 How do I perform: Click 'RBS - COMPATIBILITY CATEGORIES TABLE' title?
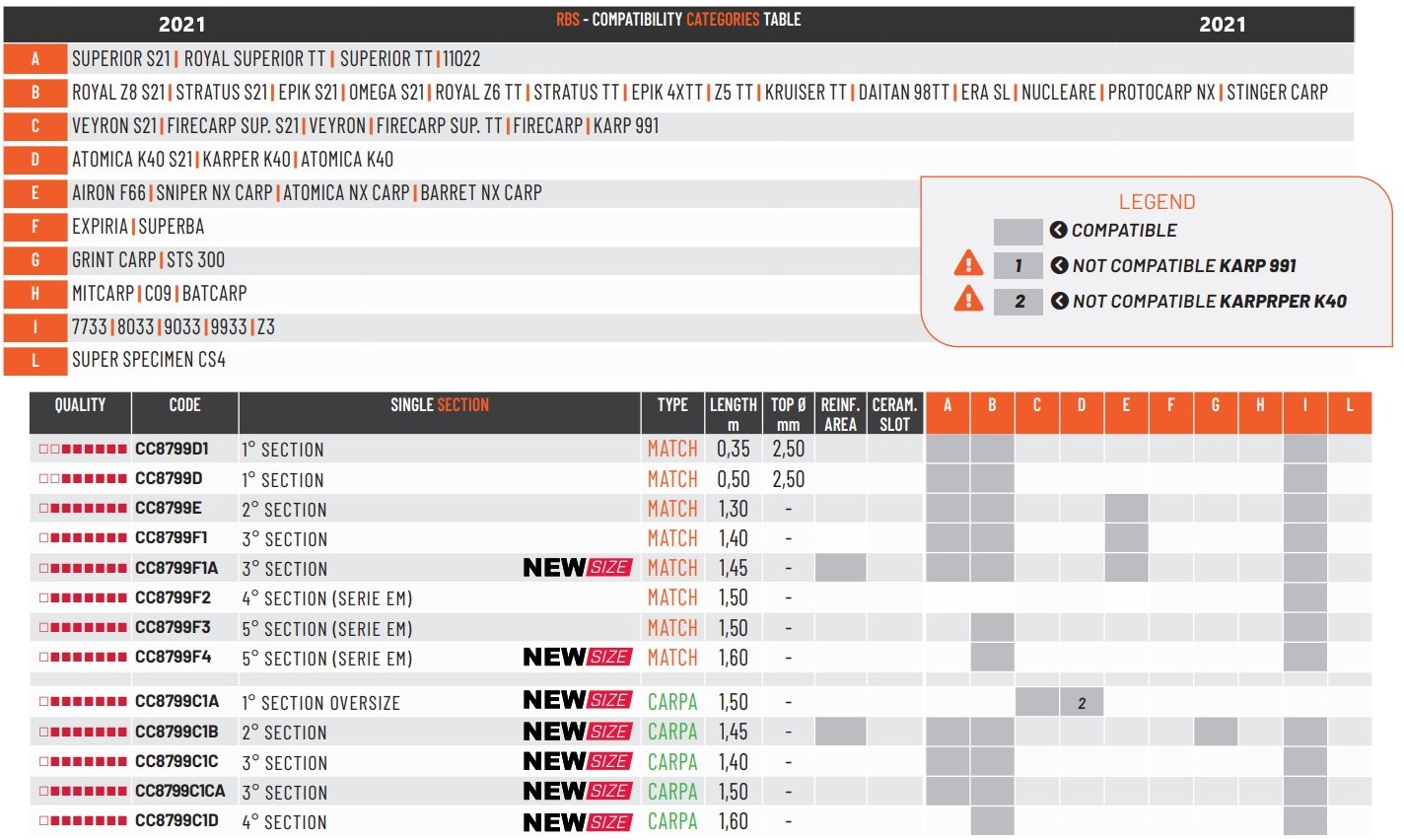678,19
